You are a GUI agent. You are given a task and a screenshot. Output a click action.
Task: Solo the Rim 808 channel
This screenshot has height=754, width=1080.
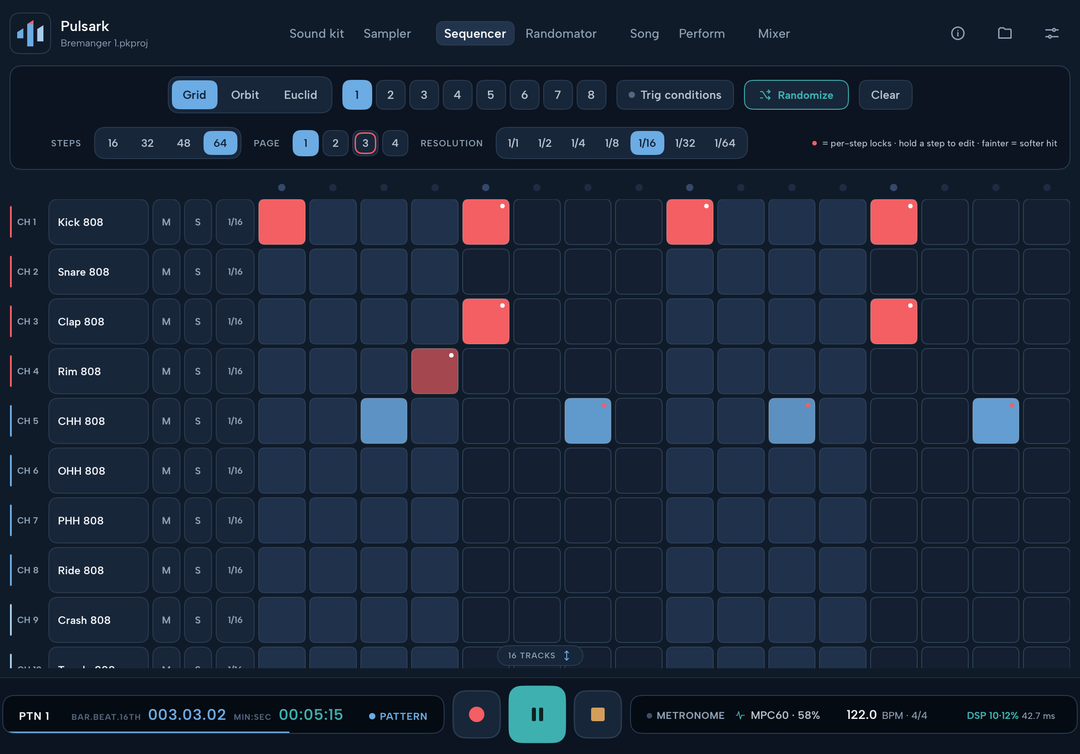(198, 371)
